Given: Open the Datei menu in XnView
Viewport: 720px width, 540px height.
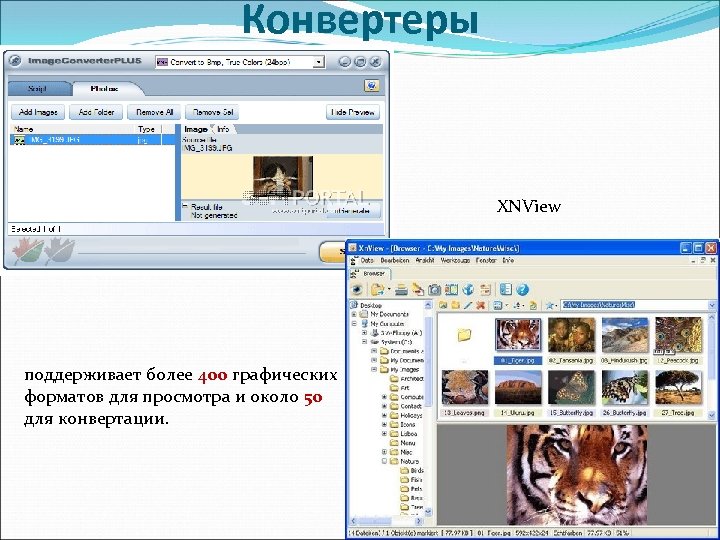Looking at the screenshot, I should [367, 260].
